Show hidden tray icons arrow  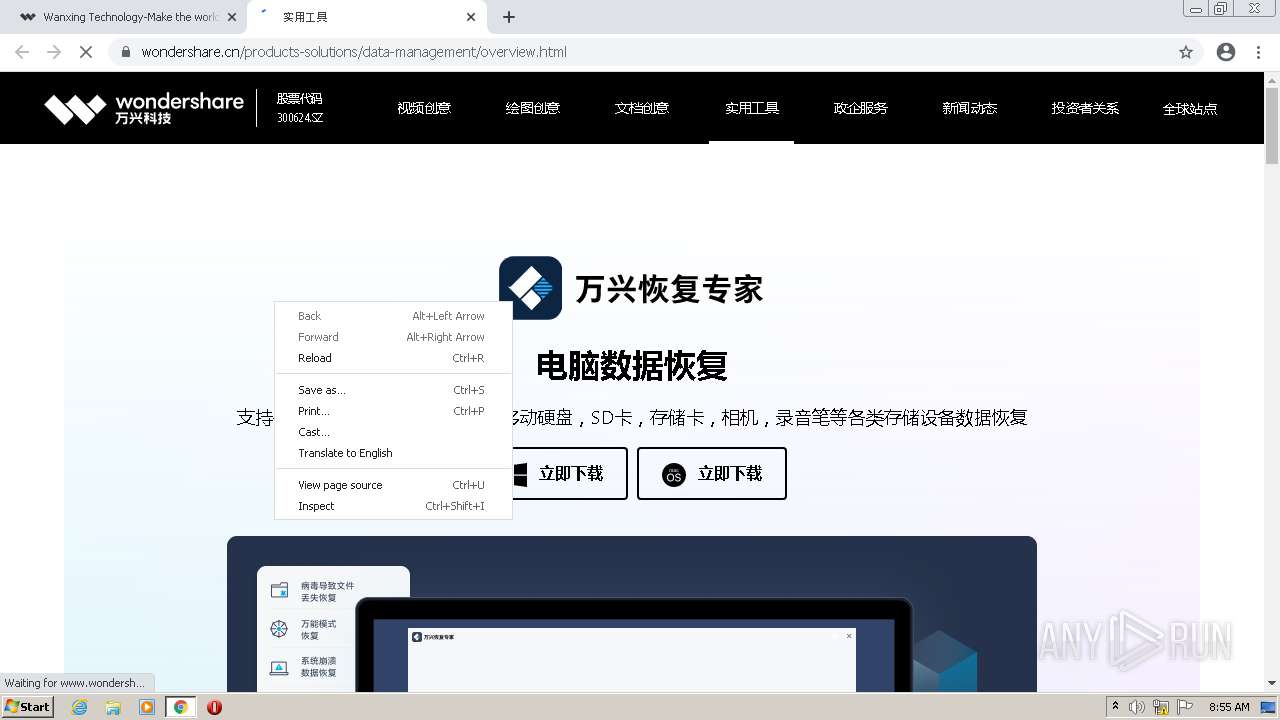[x=1115, y=707]
